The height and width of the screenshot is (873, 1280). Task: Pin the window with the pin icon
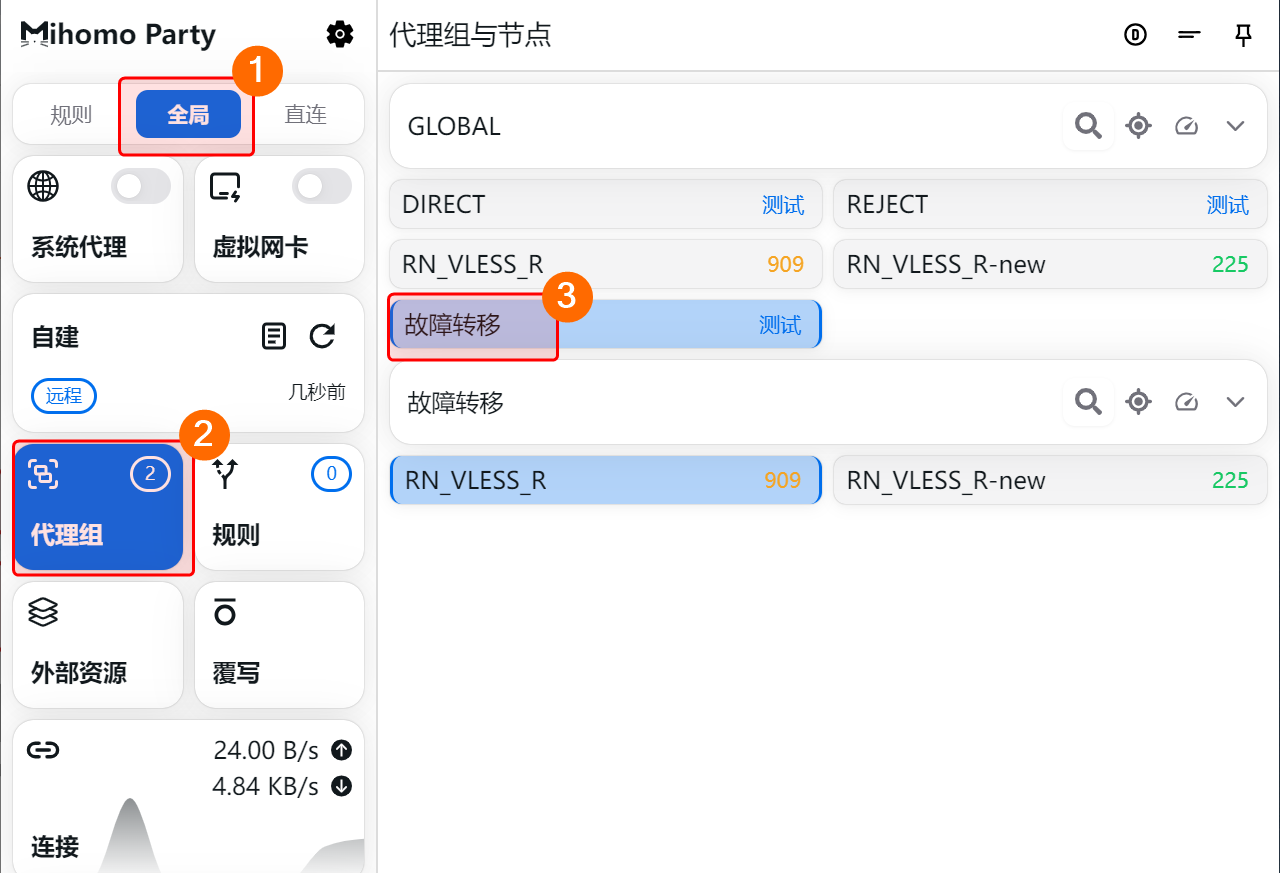[x=1243, y=36]
